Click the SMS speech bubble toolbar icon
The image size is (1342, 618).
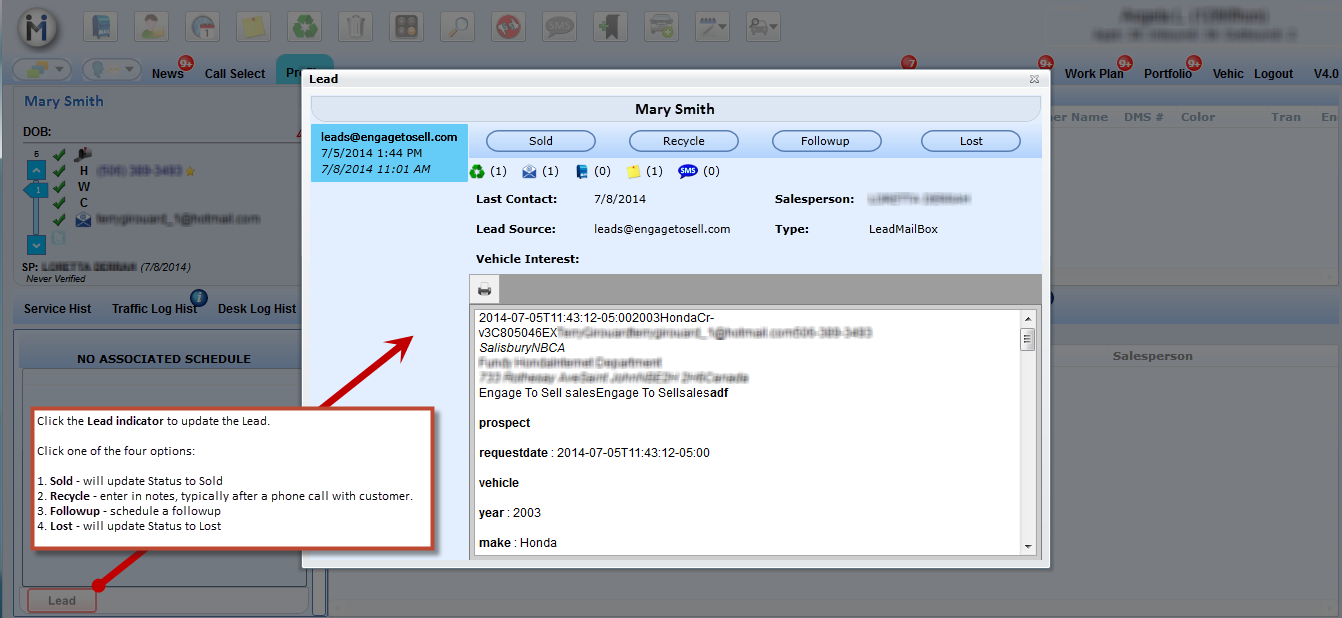pos(560,26)
